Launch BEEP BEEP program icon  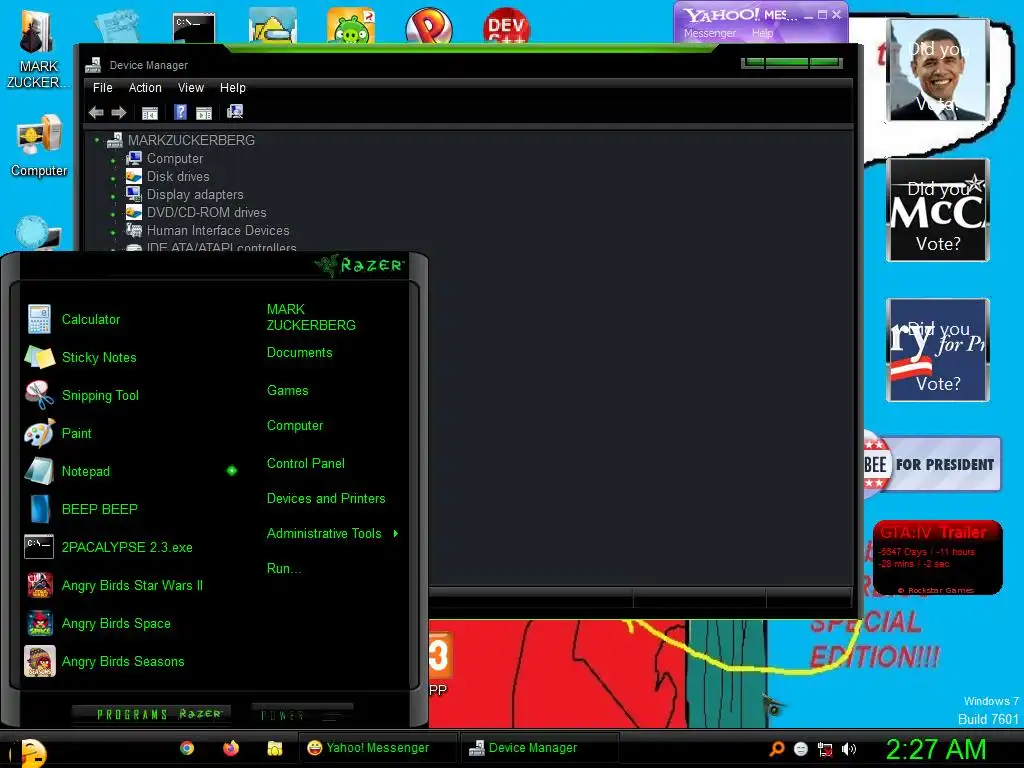click(39, 509)
